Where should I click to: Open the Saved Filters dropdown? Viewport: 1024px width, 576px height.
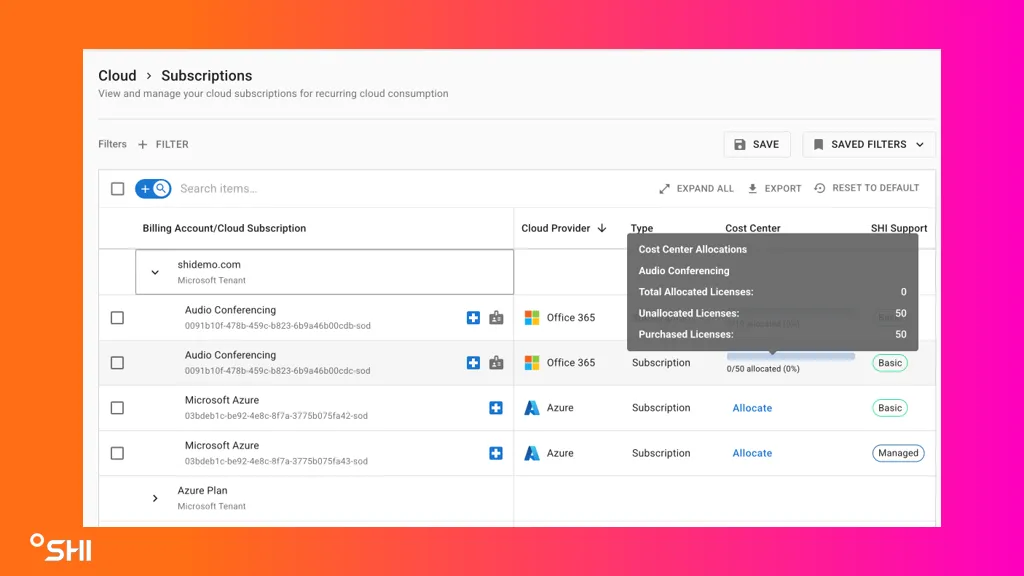click(x=869, y=144)
